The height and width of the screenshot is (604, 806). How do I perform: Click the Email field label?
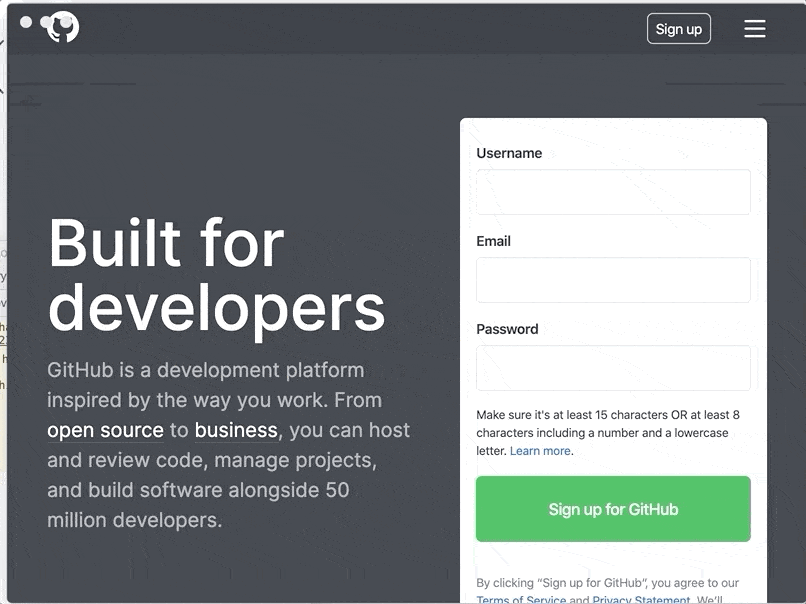[493, 241]
